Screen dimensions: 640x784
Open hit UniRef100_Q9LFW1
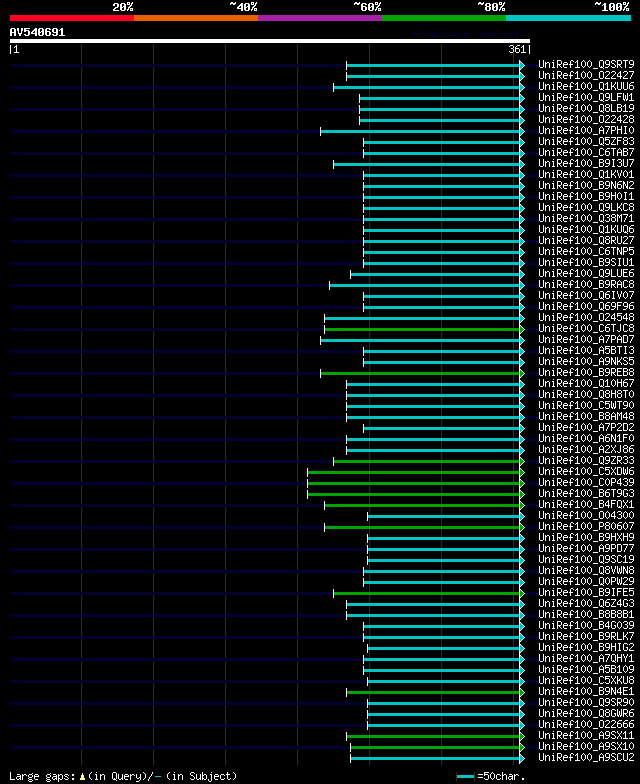tap(586, 98)
